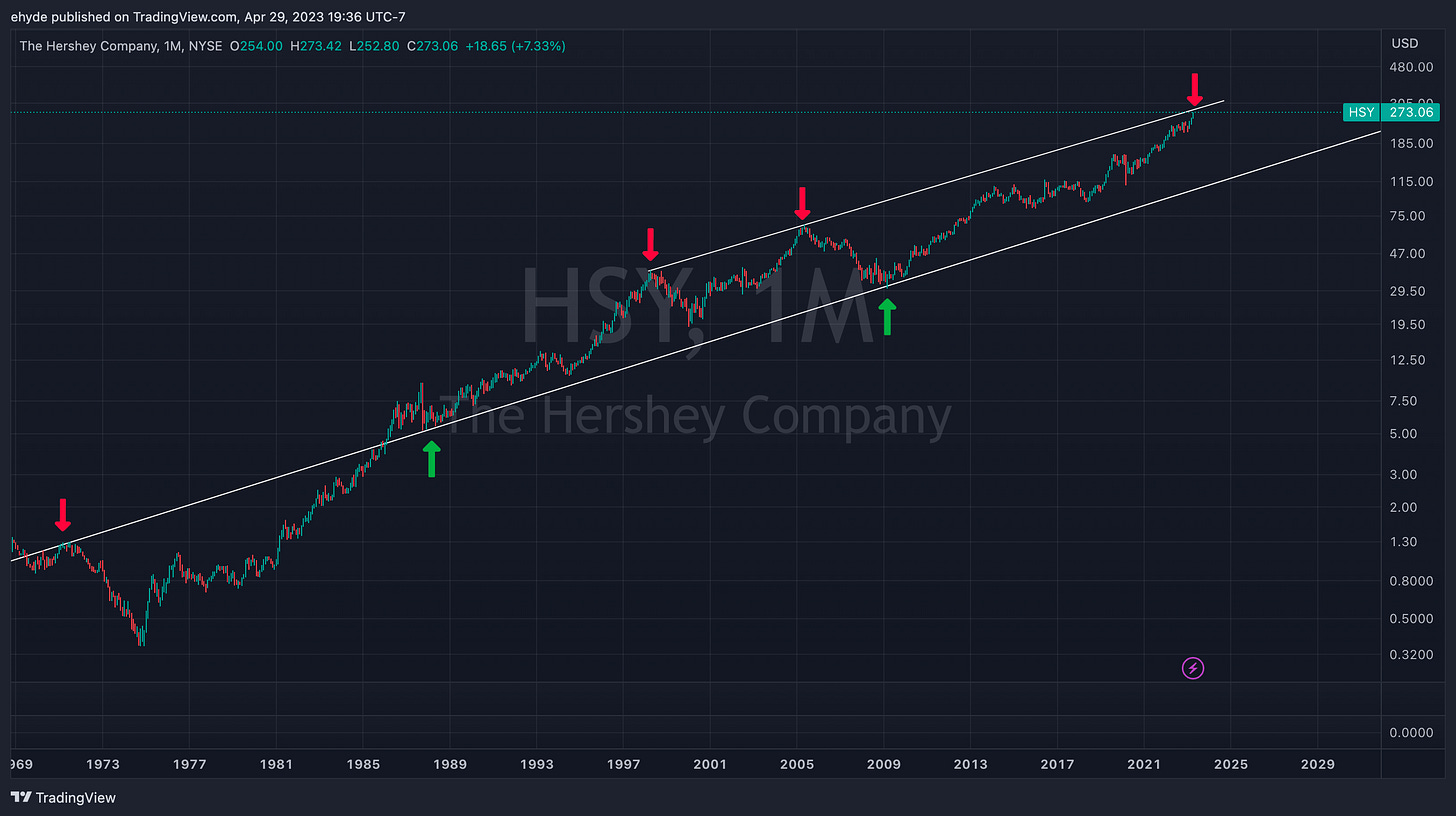Click the TradingView logo at bottom left

pos(63,797)
